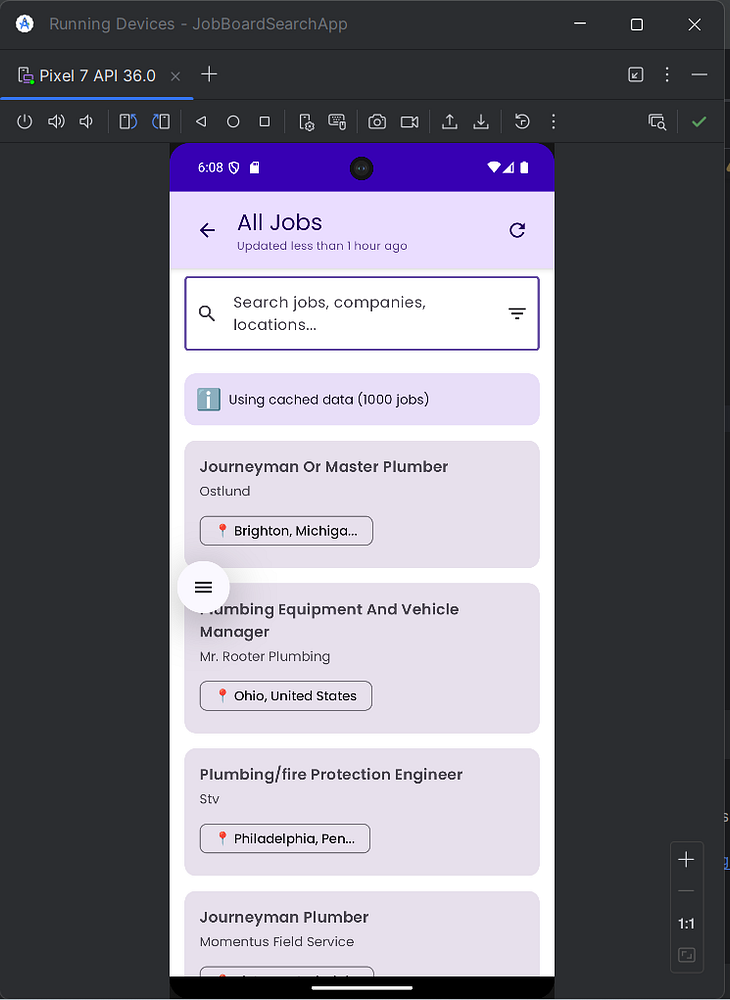
Task: Focus the Search jobs, companies, locations field
Action: pos(362,313)
